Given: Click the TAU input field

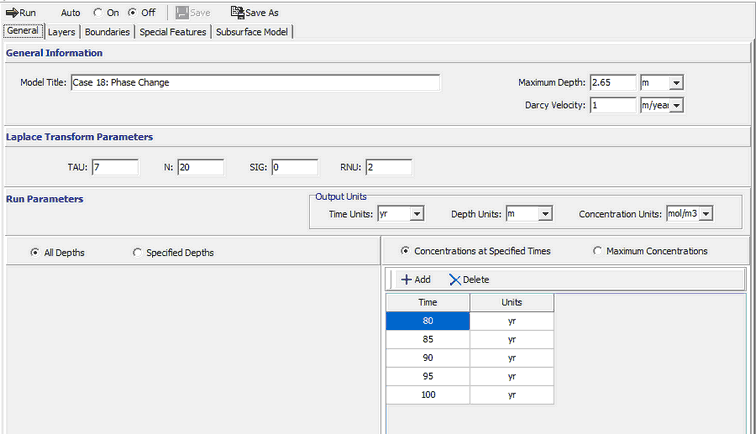Looking at the screenshot, I should (114, 166).
